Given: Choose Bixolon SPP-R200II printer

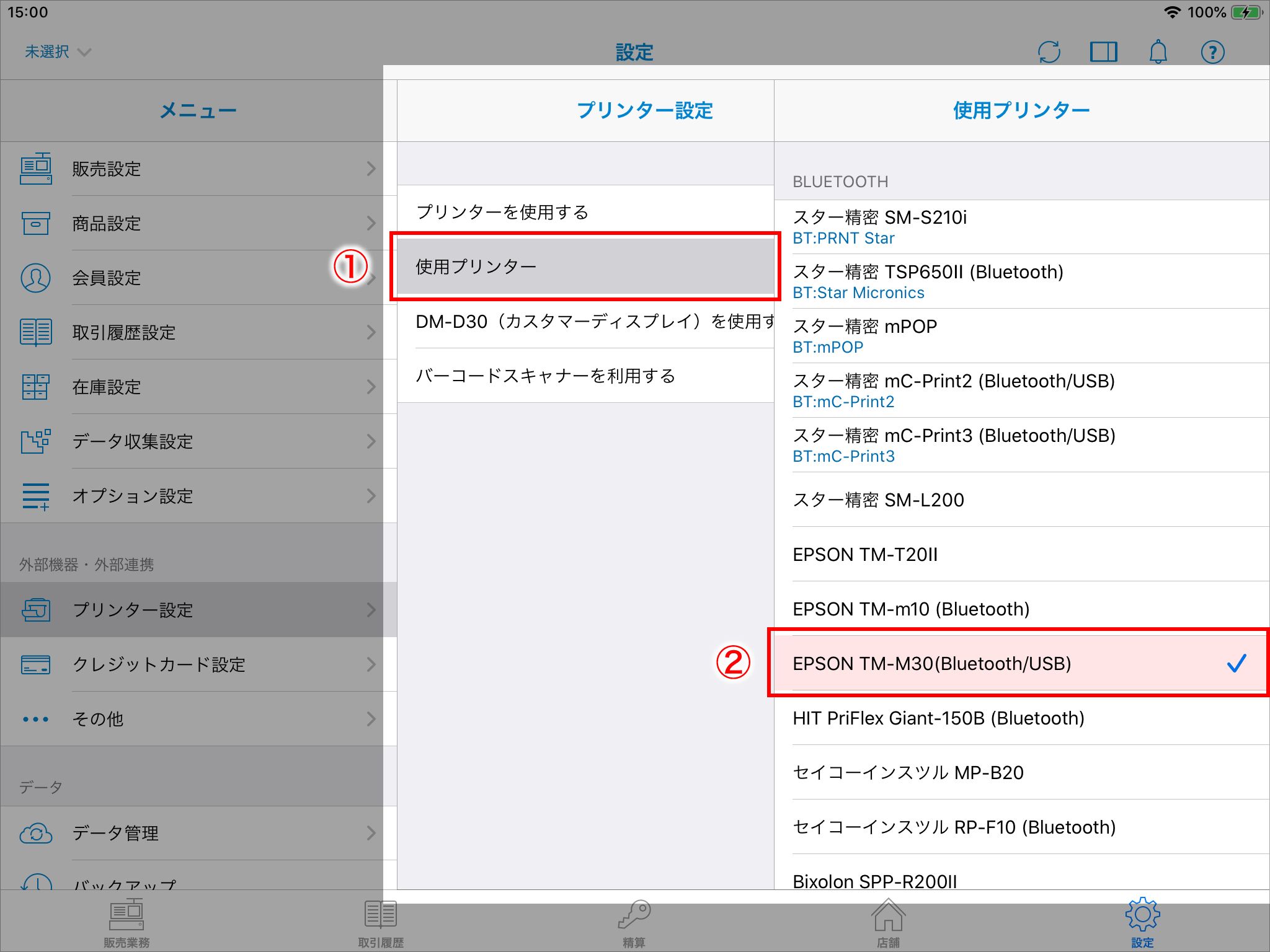Looking at the screenshot, I should [x=1022, y=873].
